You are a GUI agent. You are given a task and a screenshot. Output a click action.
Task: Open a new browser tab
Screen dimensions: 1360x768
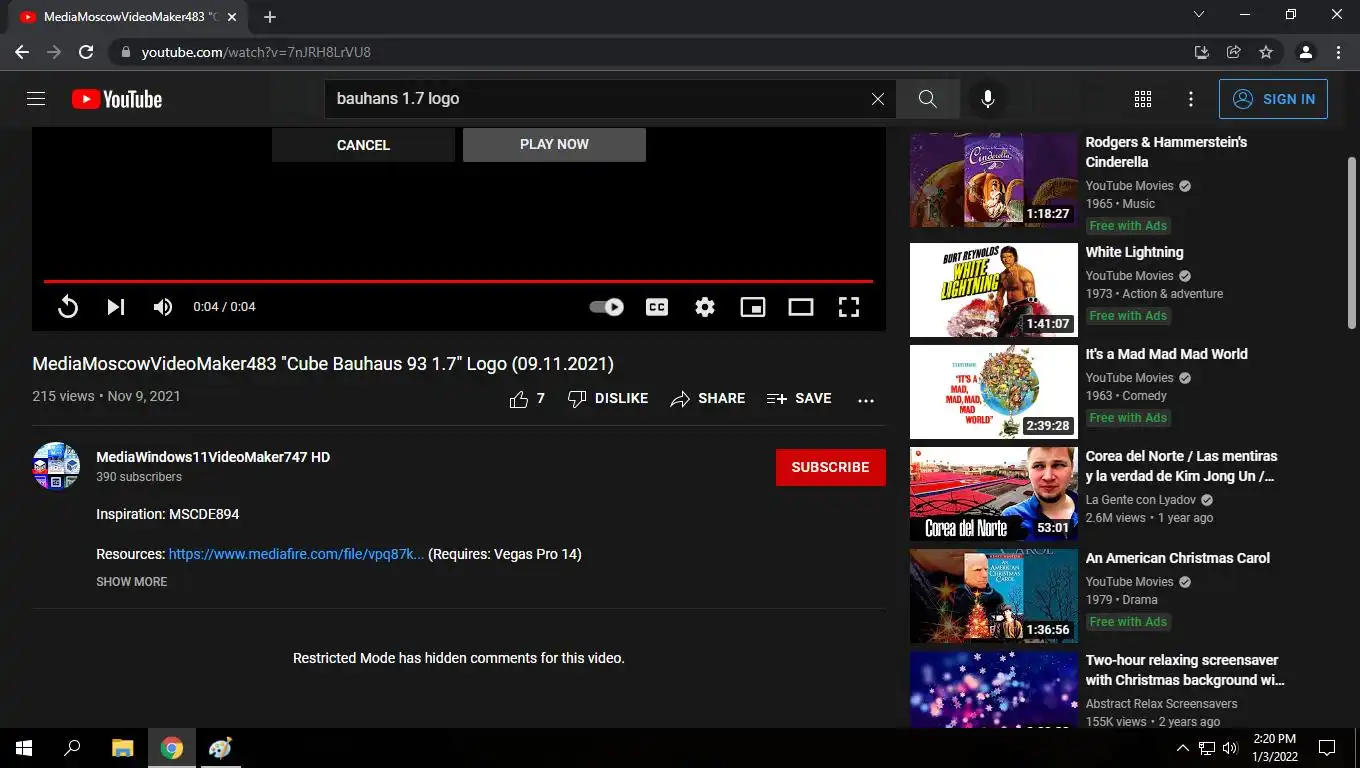coord(270,16)
